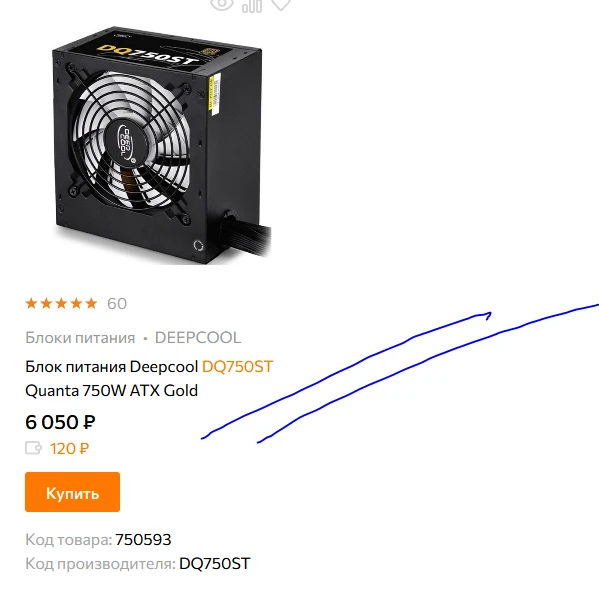The image size is (599, 608).
Task: Click the Quanta 750W ATX Gold title line
Action: [111, 390]
